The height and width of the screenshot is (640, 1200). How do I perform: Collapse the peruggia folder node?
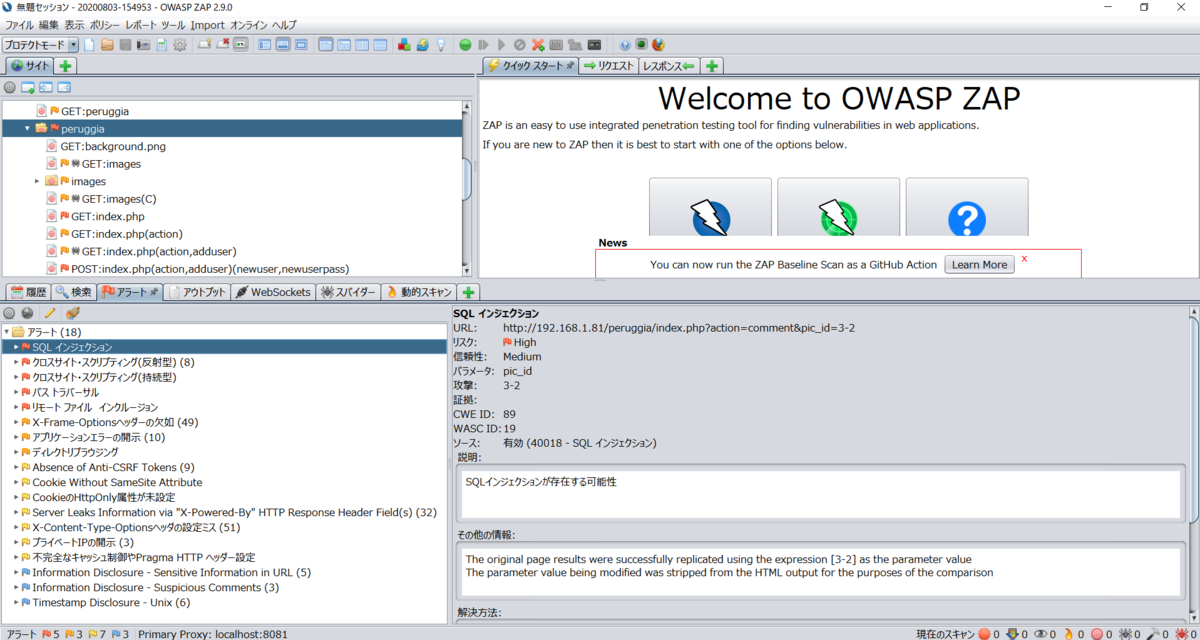(x=27, y=129)
